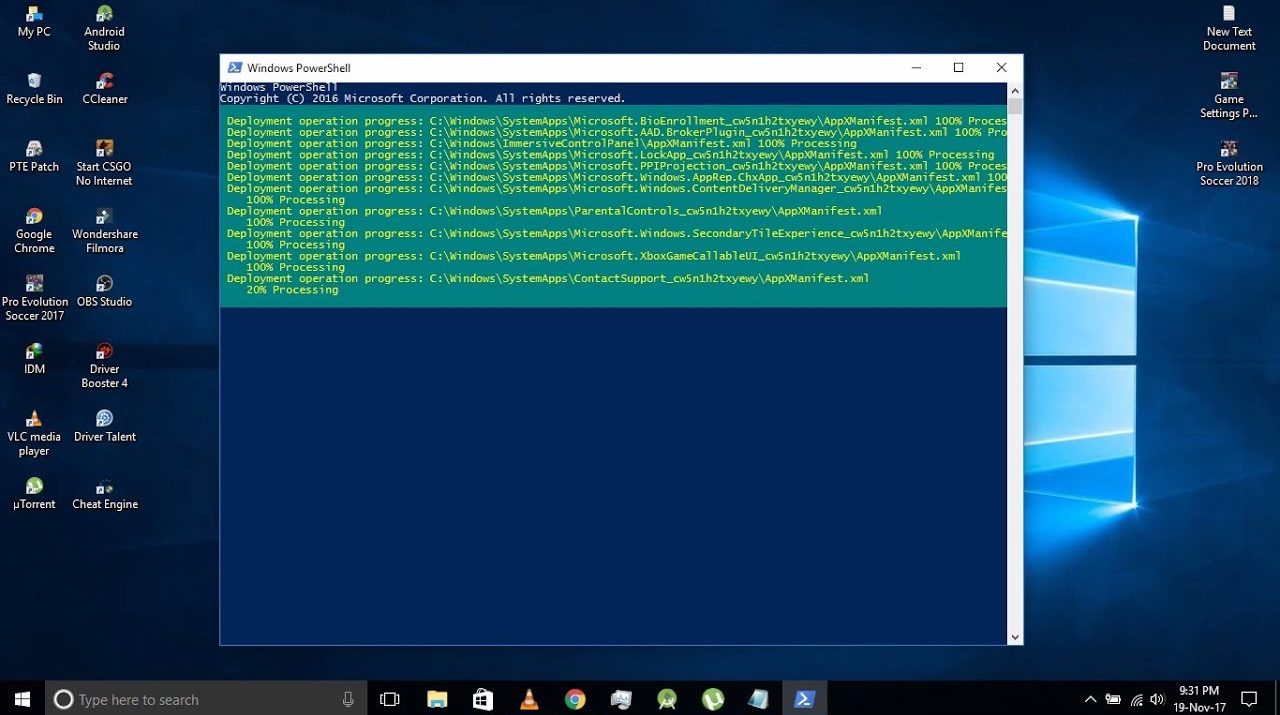The width and height of the screenshot is (1280, 715).
Task: Select the OBS Studio desktop icon
Action: pos(104,285)
